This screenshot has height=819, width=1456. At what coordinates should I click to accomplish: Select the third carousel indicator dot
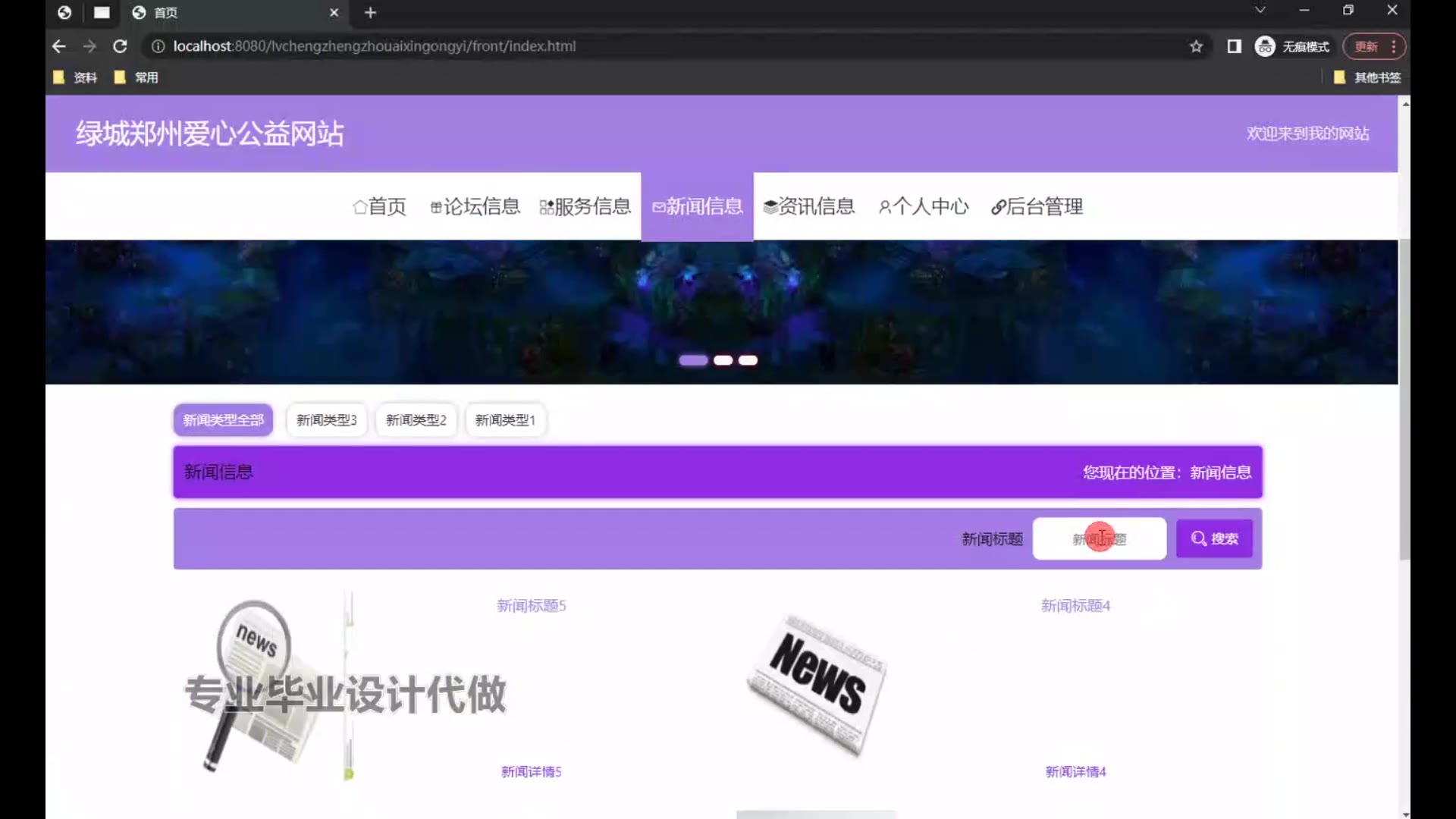[748, 360]
